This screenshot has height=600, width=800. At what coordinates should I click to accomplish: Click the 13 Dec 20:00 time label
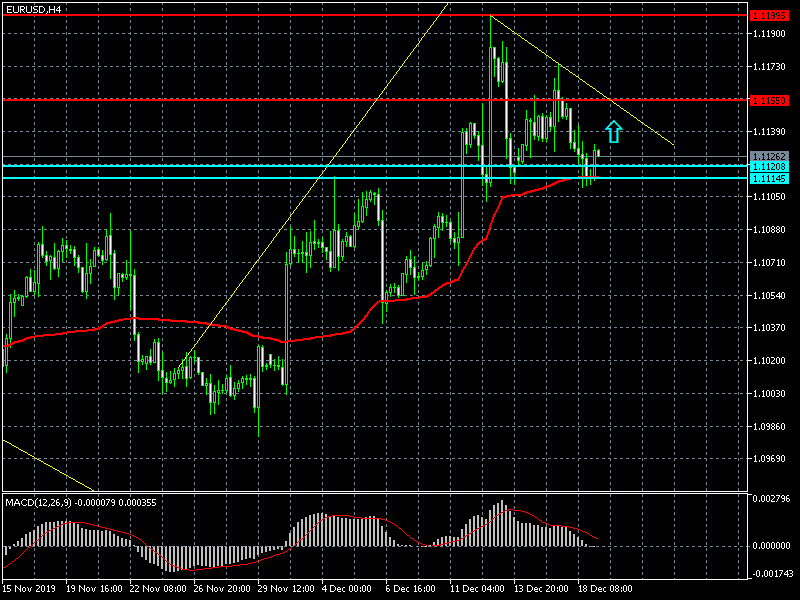541,589
